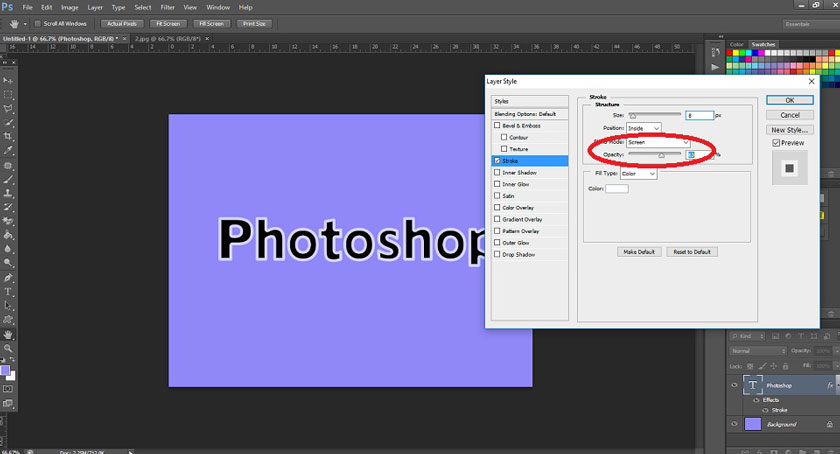
Task: Select the Crop tool
Action: [x=8, y=136]
